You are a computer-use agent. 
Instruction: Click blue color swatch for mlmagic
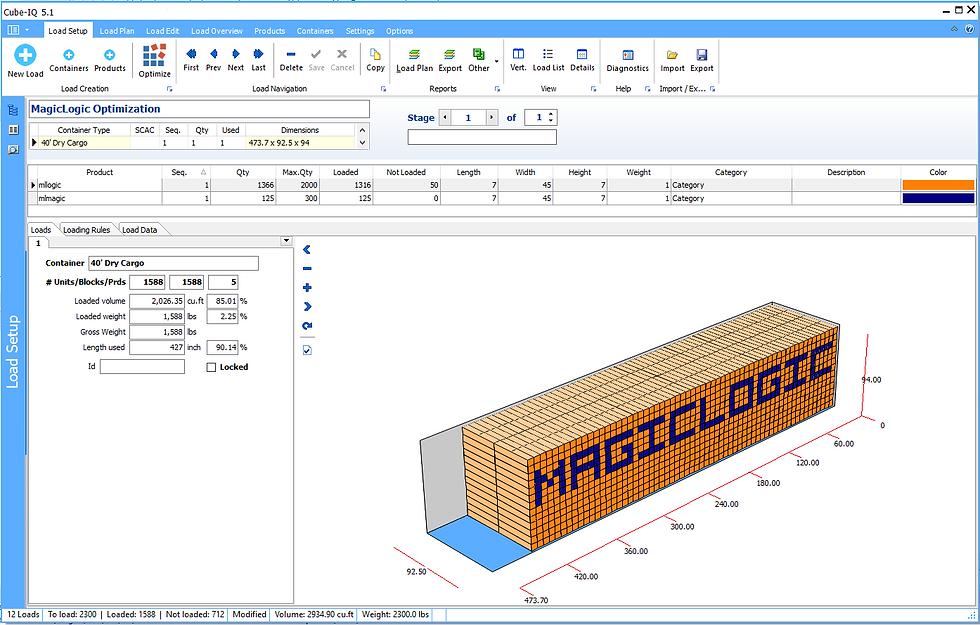click(x=938, y=198)
